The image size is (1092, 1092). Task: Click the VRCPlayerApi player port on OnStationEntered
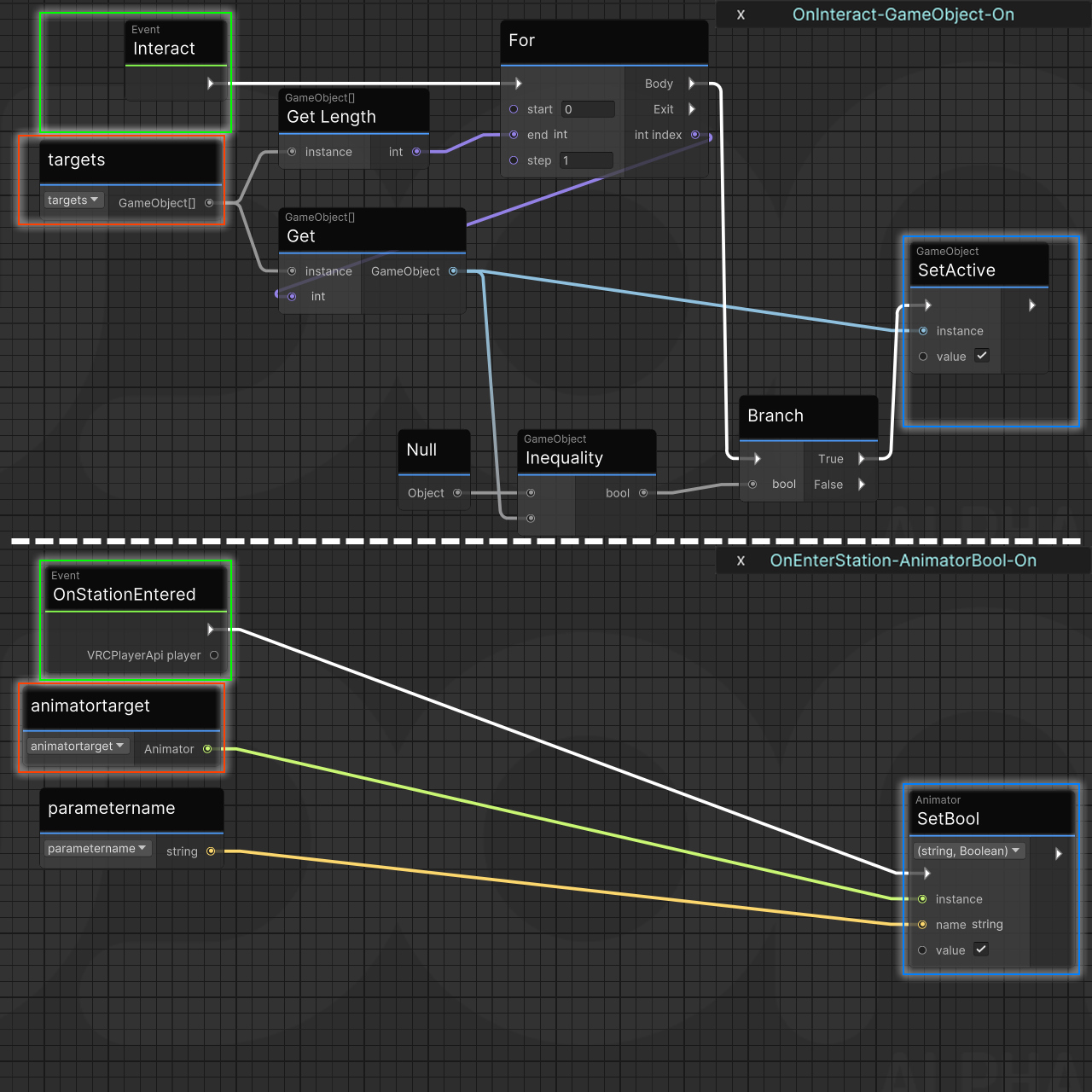pyautogui.click(x=213, y=655)
